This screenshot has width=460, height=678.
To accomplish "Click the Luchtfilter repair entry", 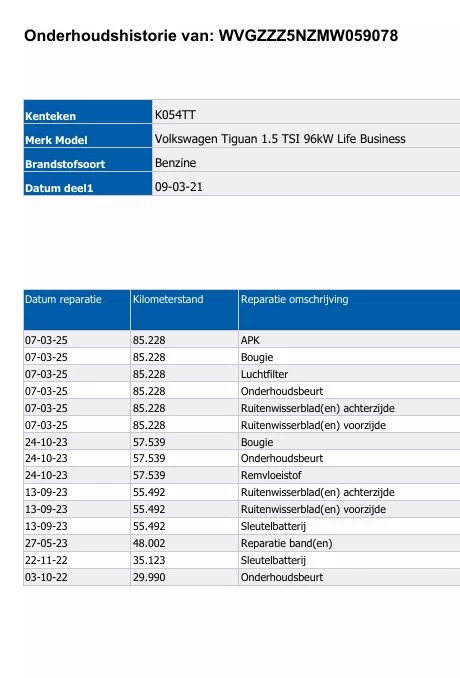I will 264,374.
